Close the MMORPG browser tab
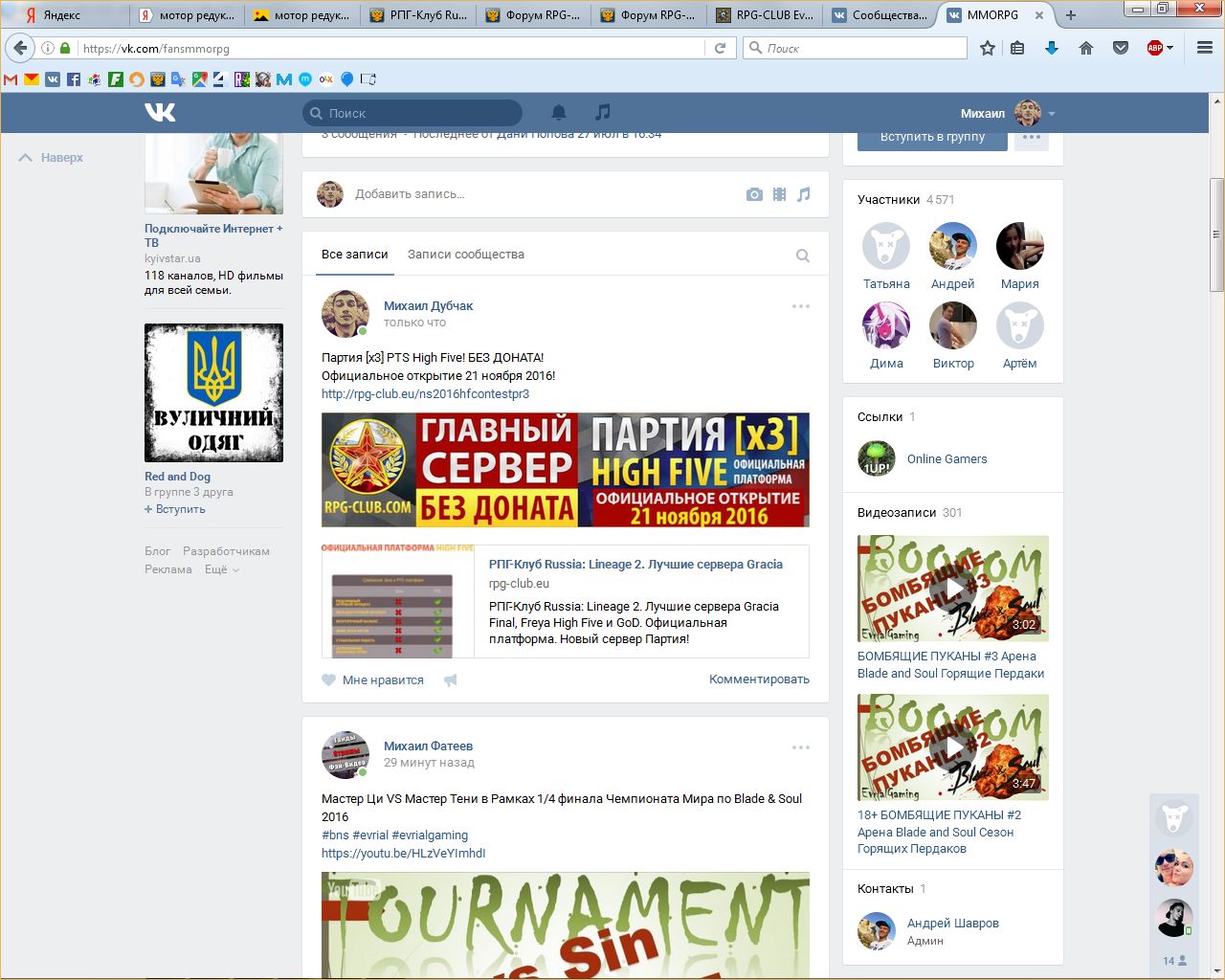Screen dimensions: 1225x980 click(x=1039, y=15)
